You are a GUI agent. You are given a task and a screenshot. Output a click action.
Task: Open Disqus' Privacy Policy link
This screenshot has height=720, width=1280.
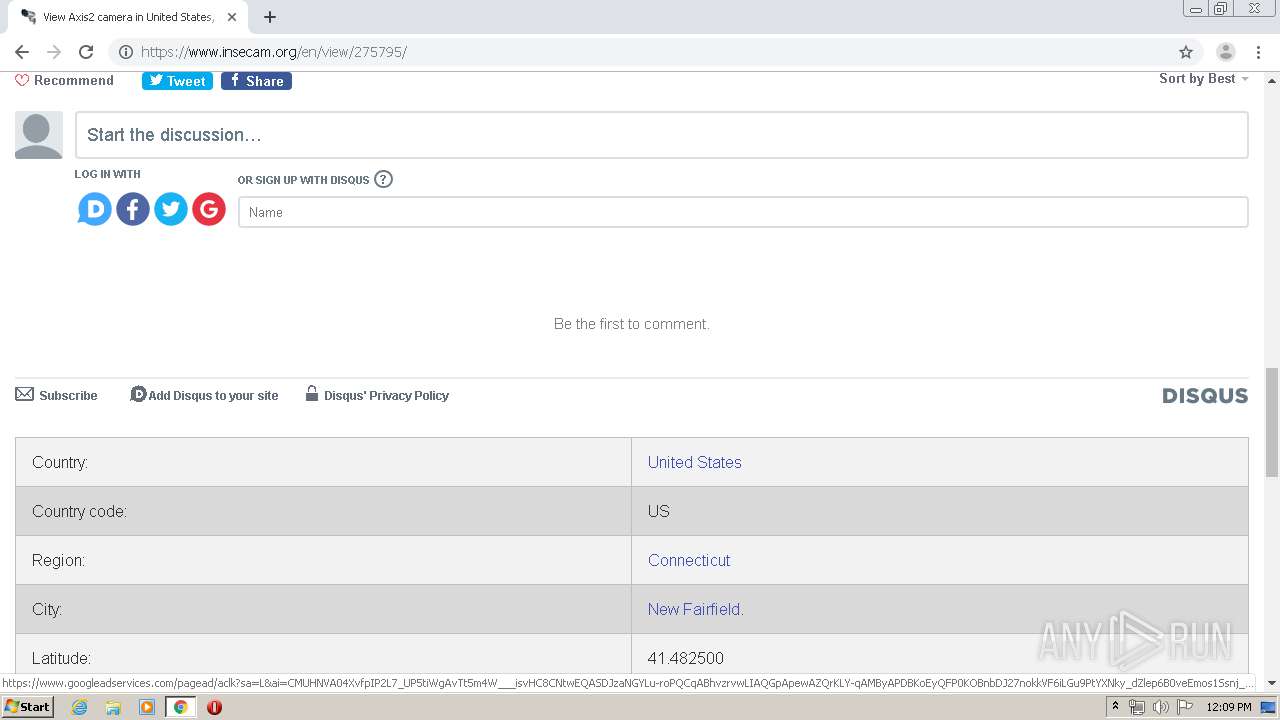click(x=377, y=395)
